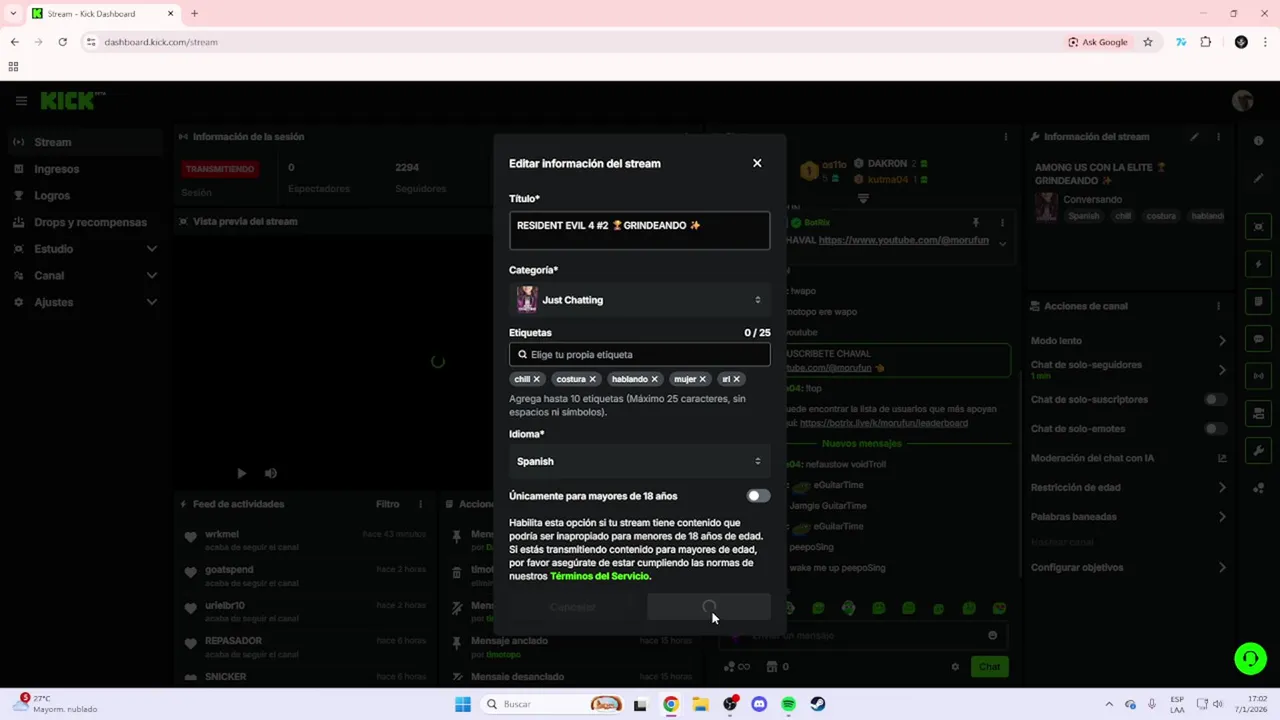Click the chat bubble icon in right rail

1259,339
